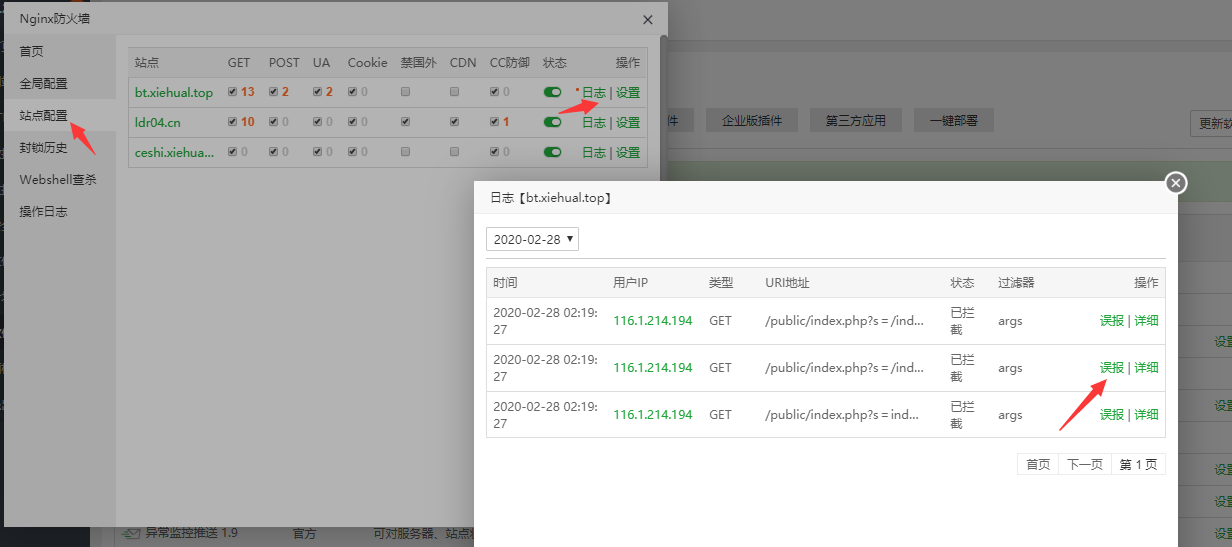Close the Nginx防火墙 window
1232x547 pixels.
coord(648,19)
